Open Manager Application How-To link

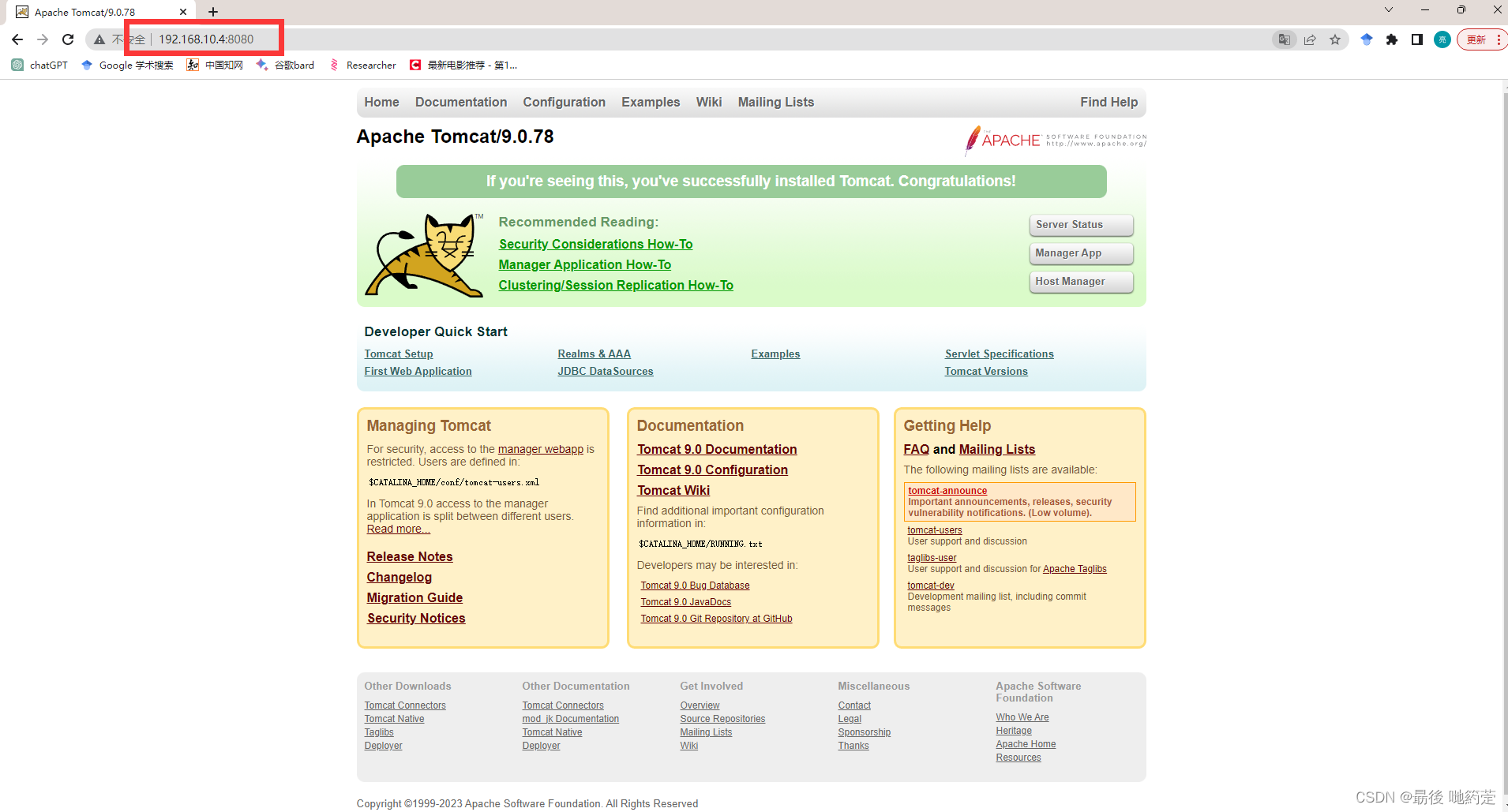tap(585, 265)
